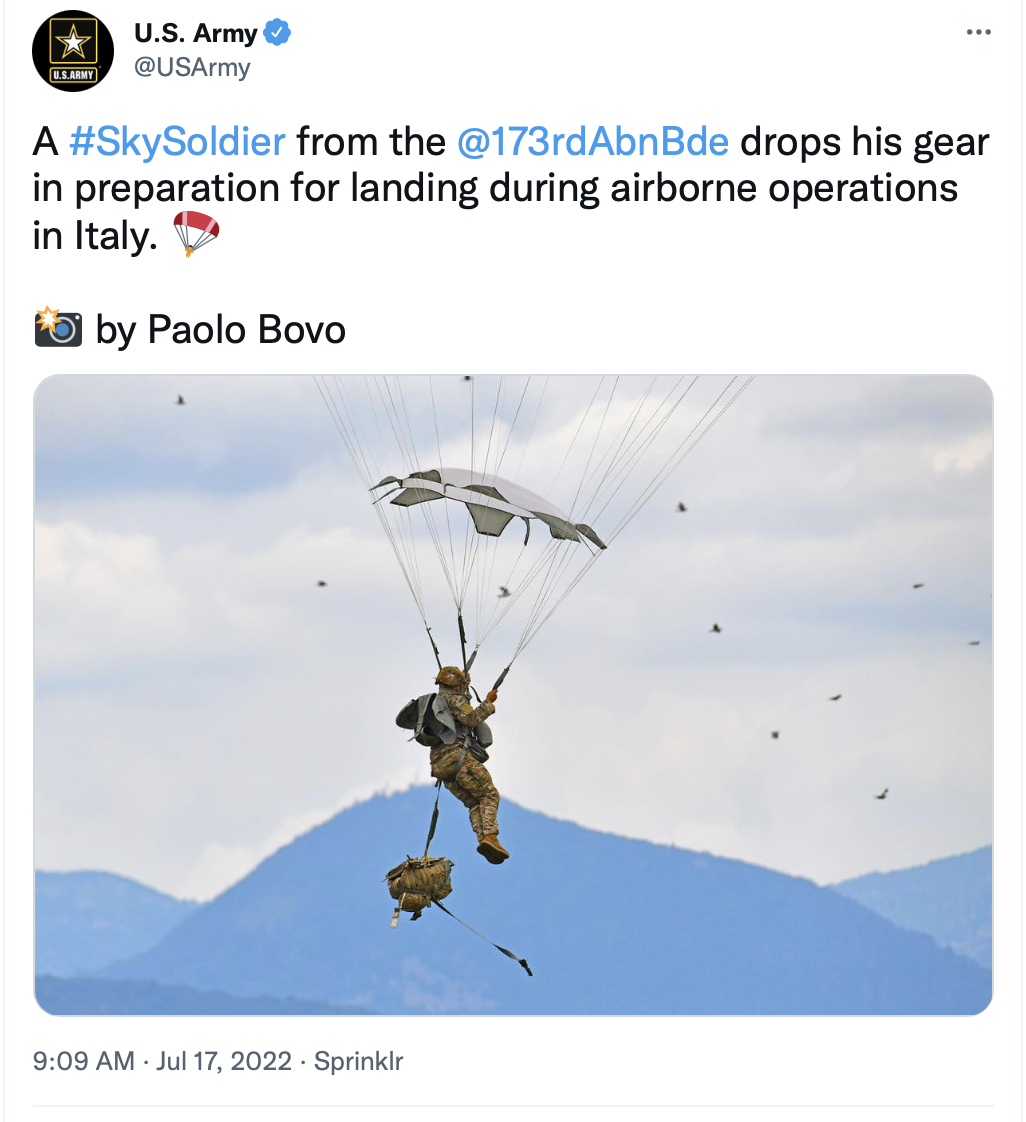Click the parachute emoji in tweet
The height and width of the screenshot is (1122, 1026).
pyautogui.click(x=195, y=233)
